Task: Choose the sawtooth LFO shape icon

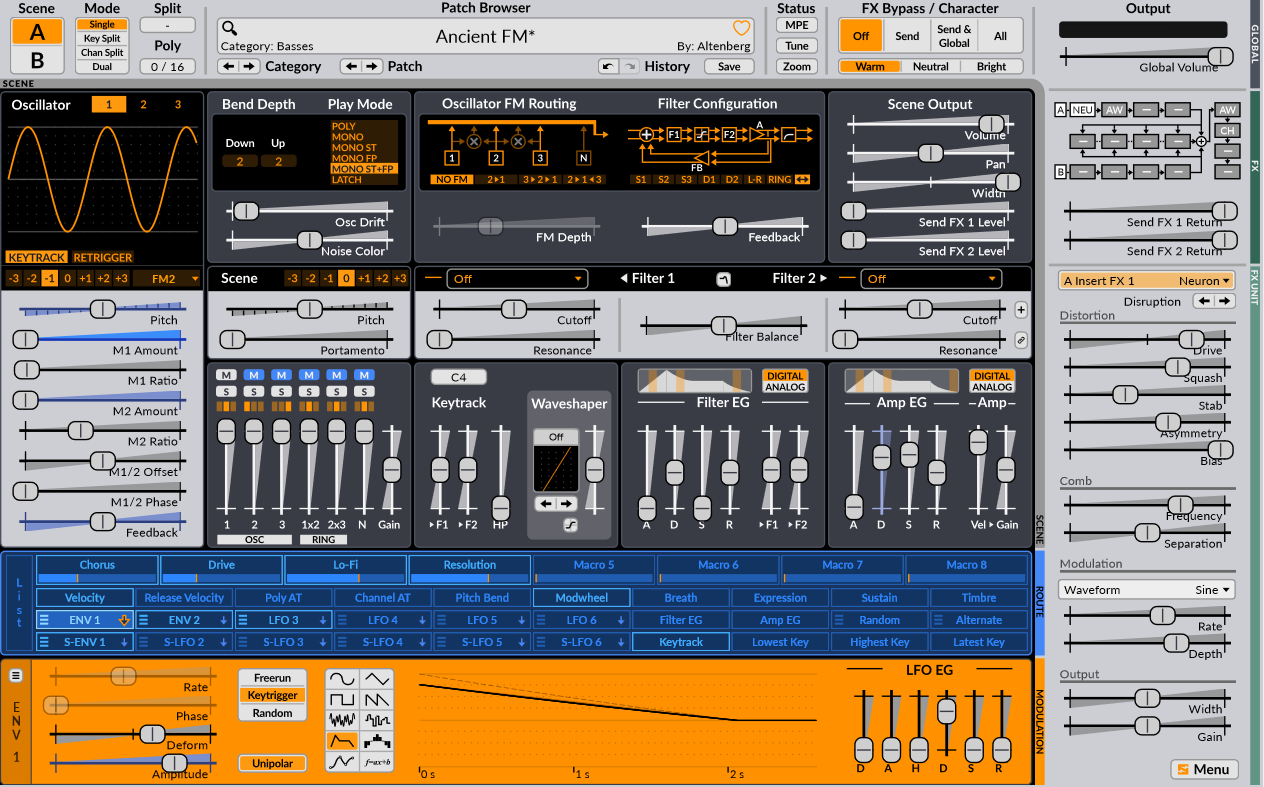Action: point(377,699)
